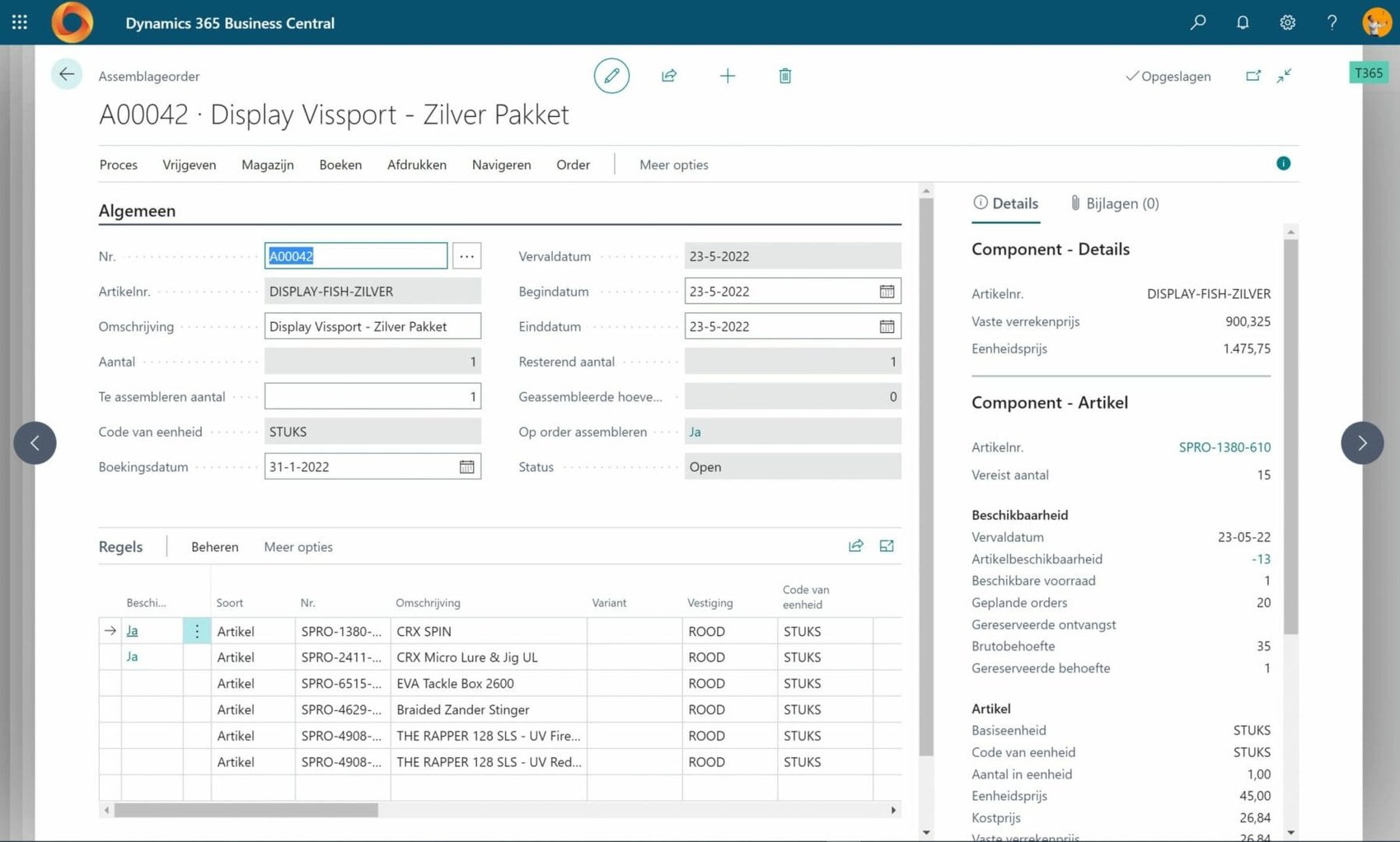The image size is (1400, 842).
Task: Click the Details FactBox vertical scrollbar
Action: [1291, 437]
